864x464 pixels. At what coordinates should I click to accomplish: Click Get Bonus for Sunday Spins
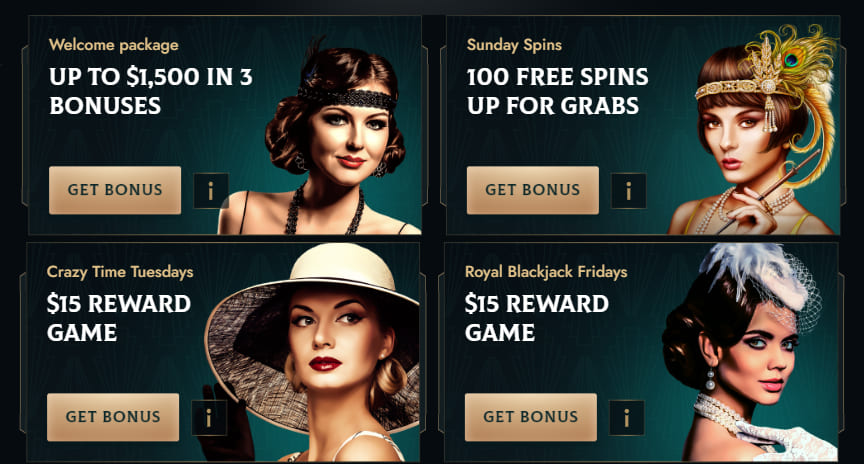click(532, 190)
